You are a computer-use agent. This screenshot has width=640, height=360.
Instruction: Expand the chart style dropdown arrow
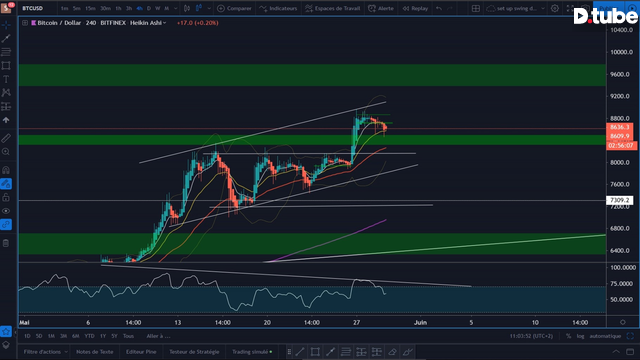[209, 8]
